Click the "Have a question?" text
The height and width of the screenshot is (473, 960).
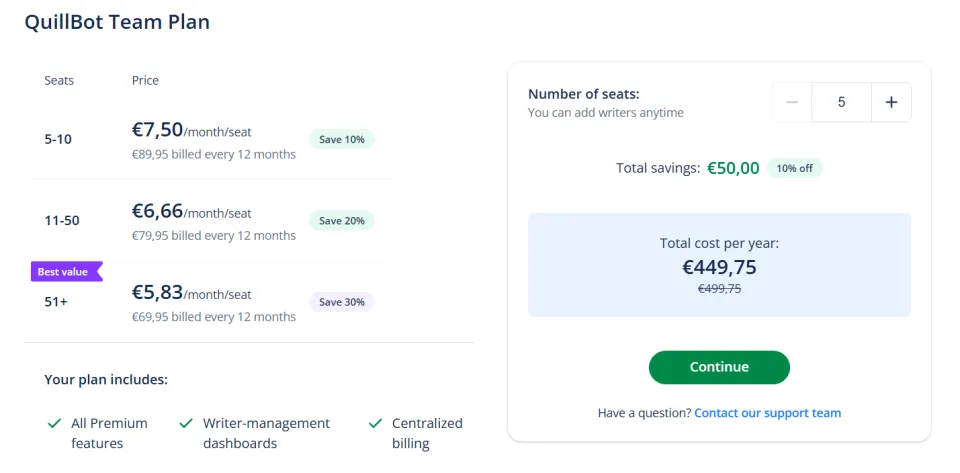(x=644, y=413)
